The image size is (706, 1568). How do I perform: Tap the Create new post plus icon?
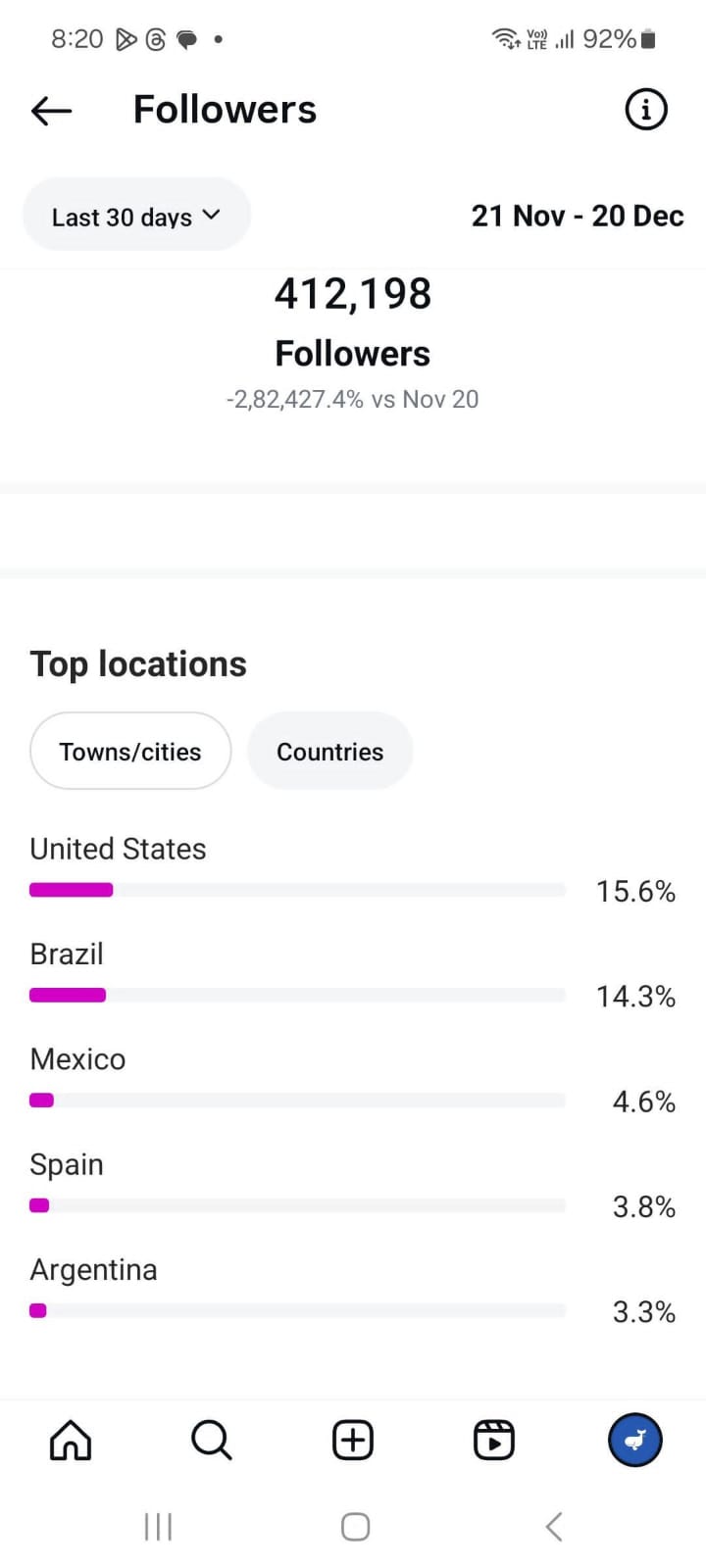(353, 1441)
